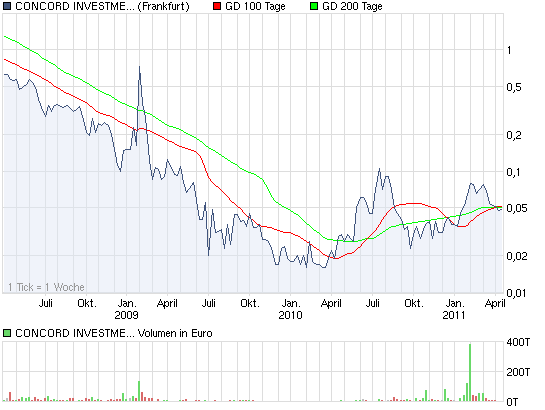
Task: Select the 'CONCORD INVESTME... Volumen in Euro' label
Action: (114, 333)
